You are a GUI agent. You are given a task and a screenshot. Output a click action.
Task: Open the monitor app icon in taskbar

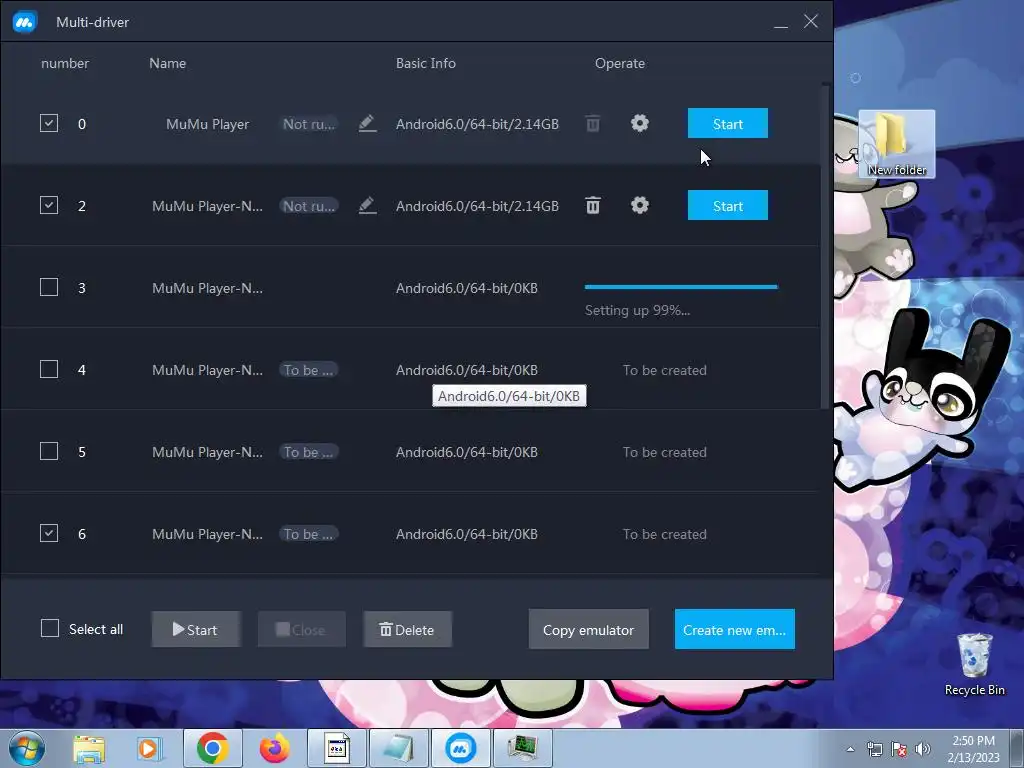pos(523,748)
